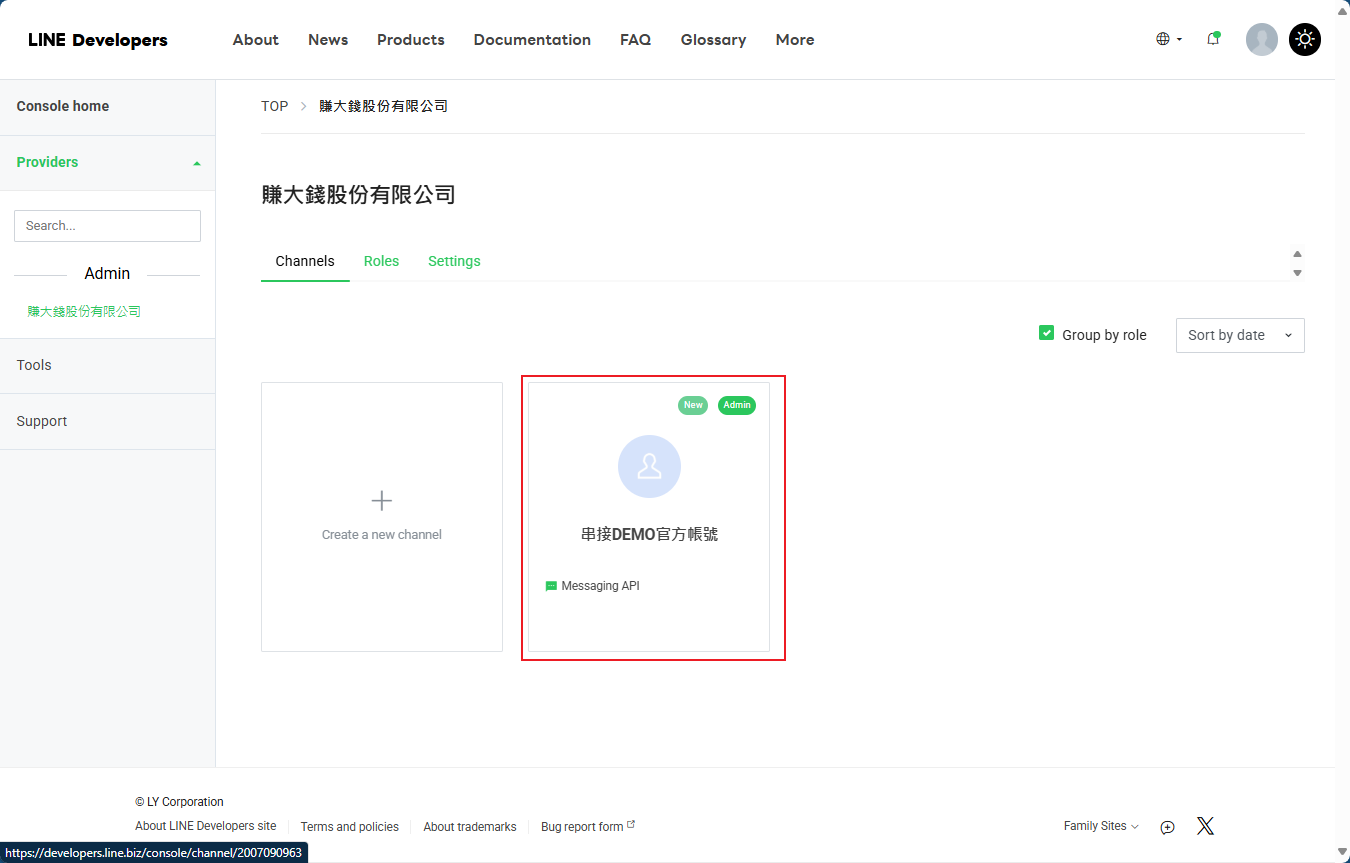Open the language globe selector
This screenshot has height=863, width=1350.
tap(1169, 39)
